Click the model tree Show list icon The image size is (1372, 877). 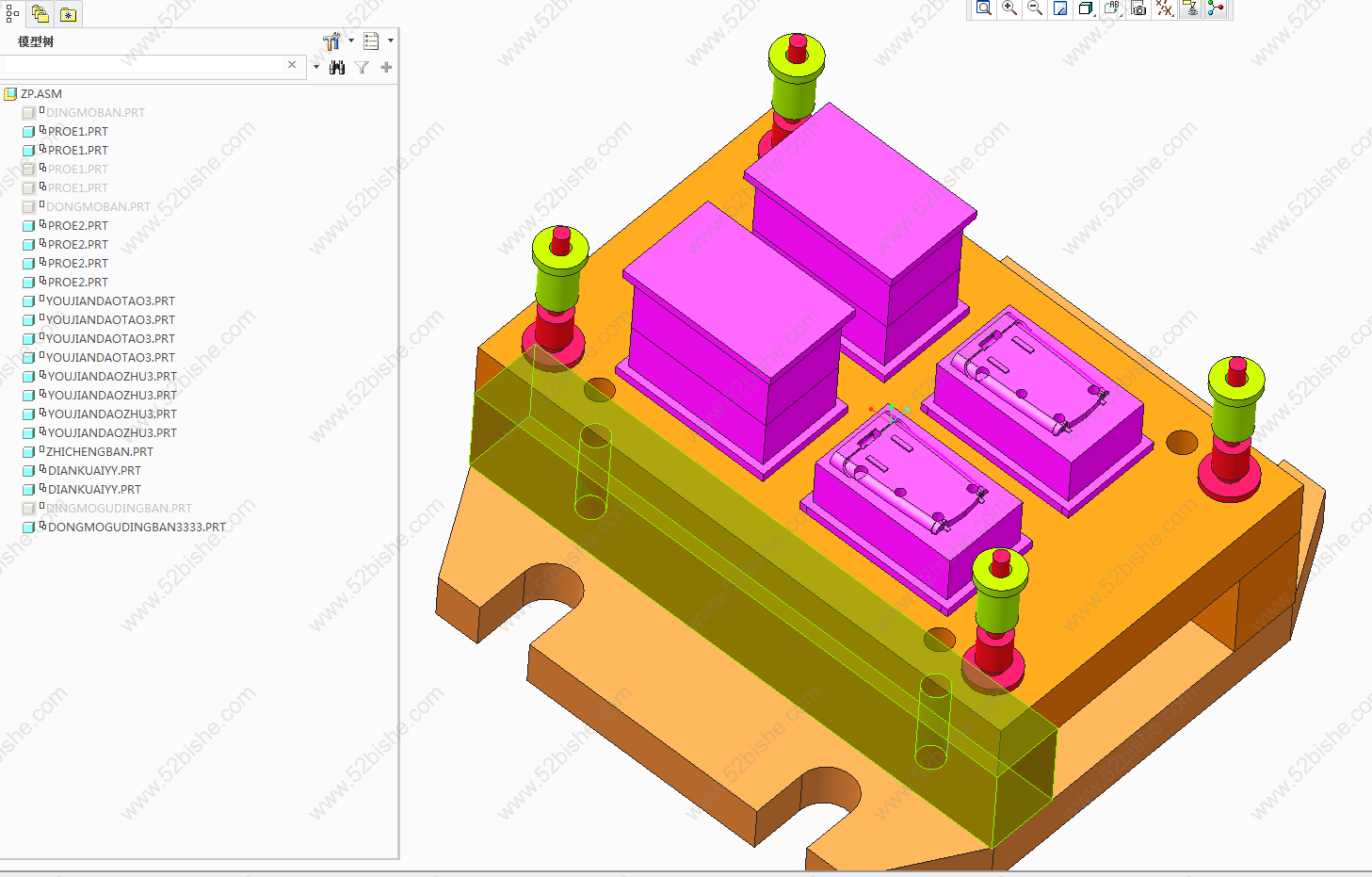point(371,41)
